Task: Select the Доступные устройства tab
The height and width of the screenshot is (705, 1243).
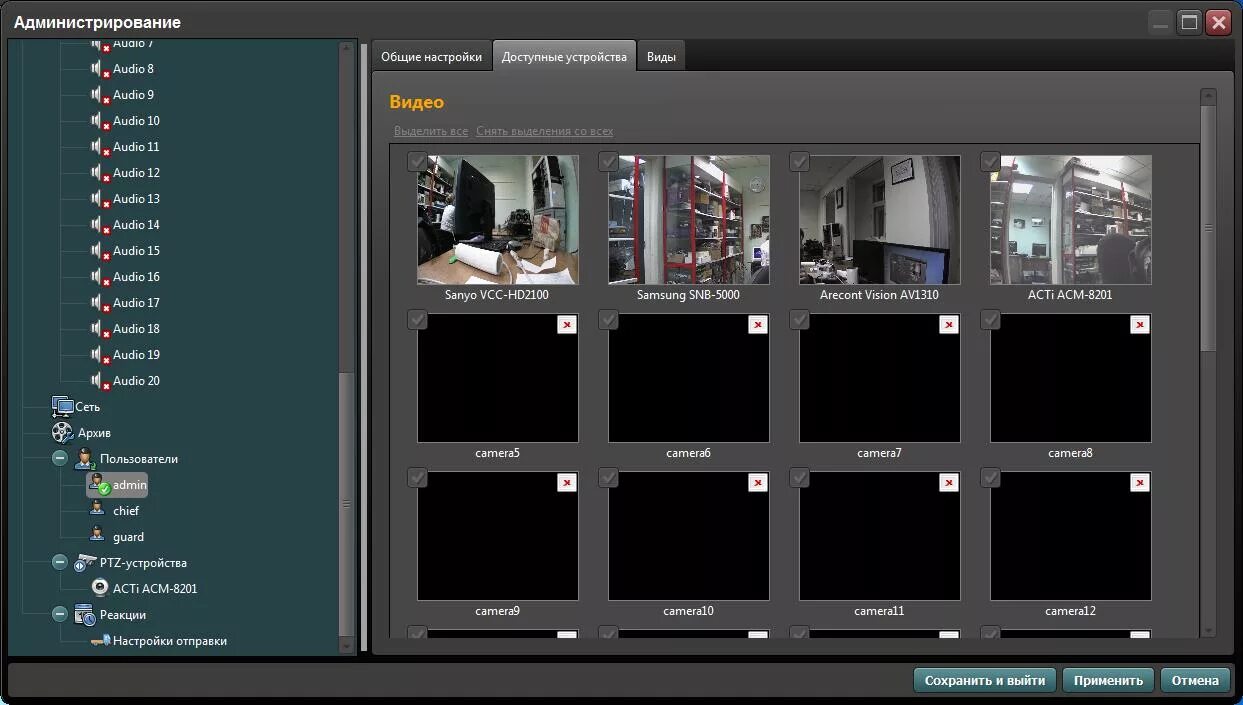Action: [564, 57]
